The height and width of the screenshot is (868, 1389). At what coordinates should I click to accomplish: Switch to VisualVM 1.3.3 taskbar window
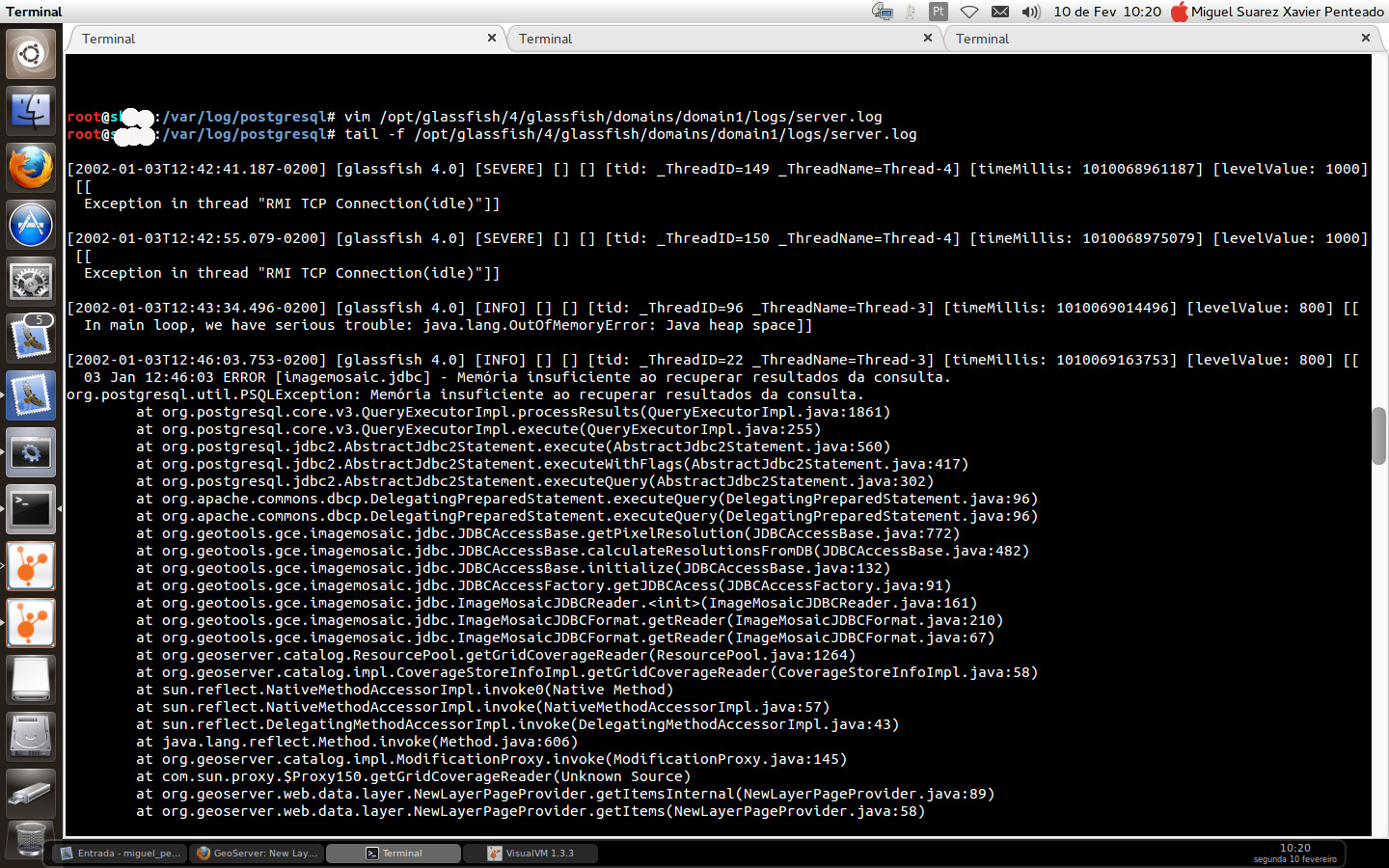click(x=531, y=854)
